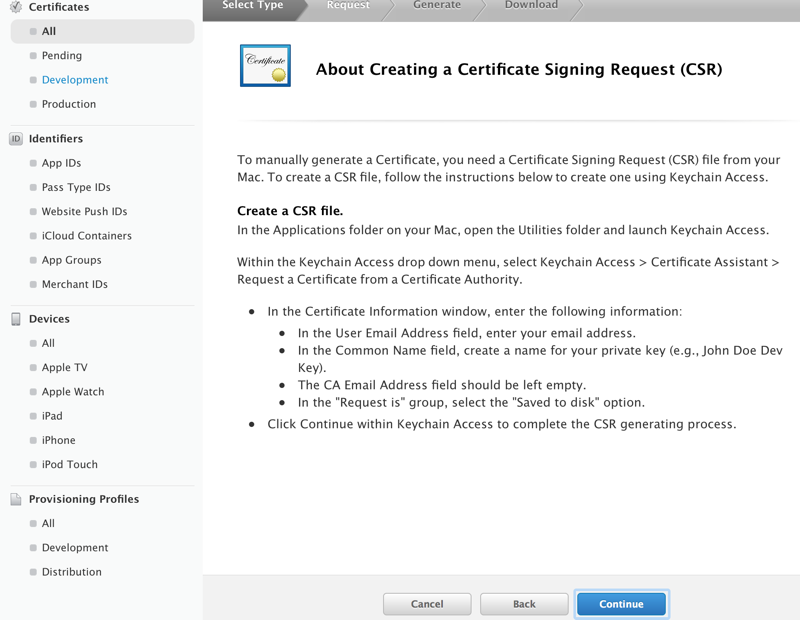Click the Cancel button
The image size is (800, 620).
[427, 604]
